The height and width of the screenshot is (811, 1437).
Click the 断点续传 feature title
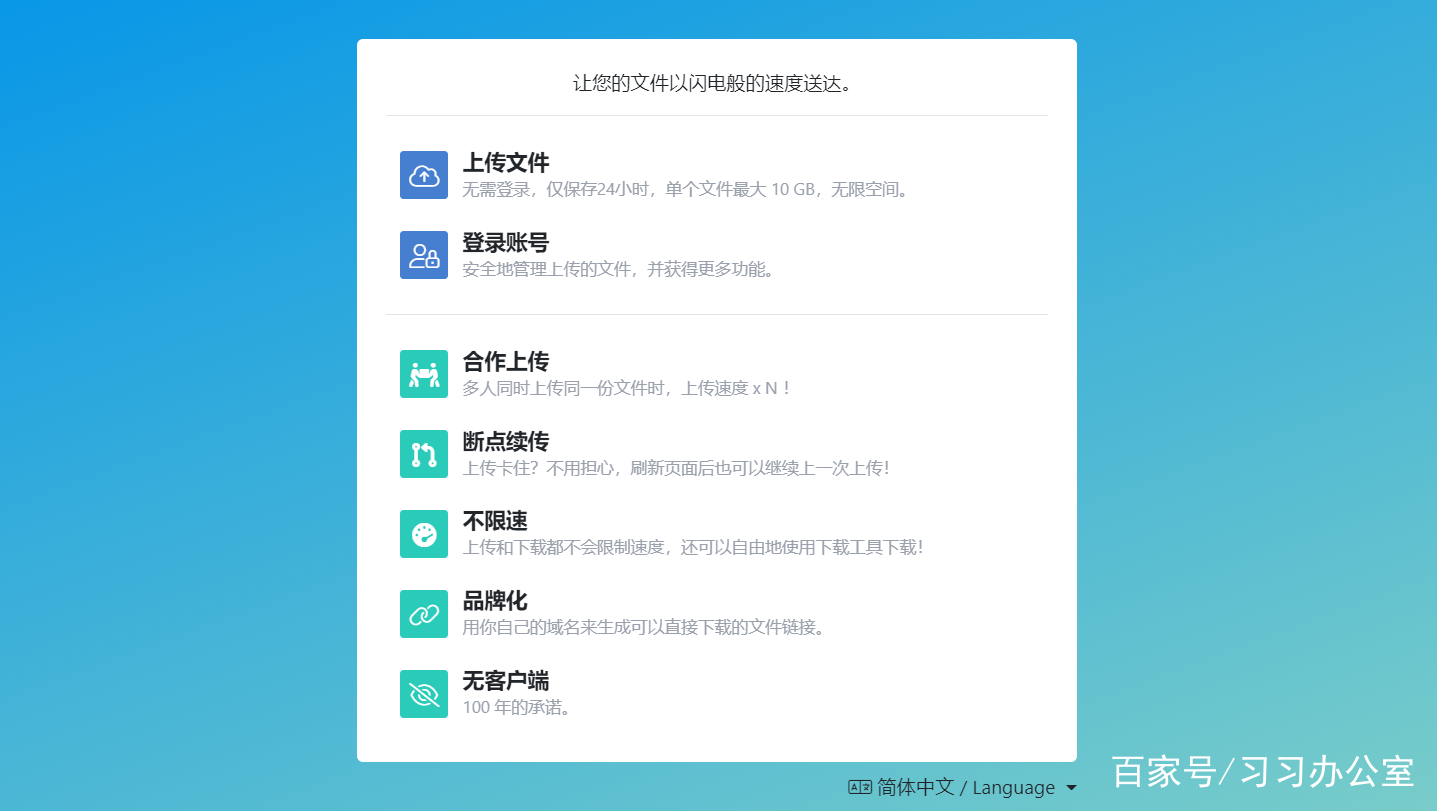[x=506, y=441]
